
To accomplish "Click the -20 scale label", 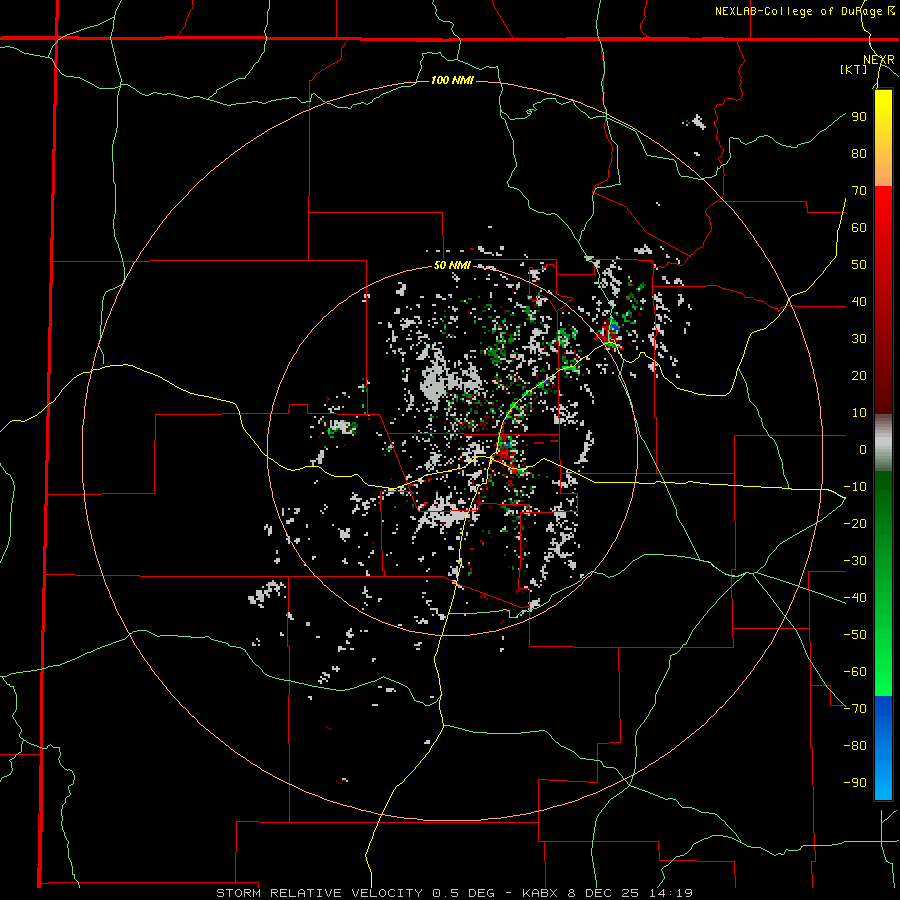I will click(855, 523).
